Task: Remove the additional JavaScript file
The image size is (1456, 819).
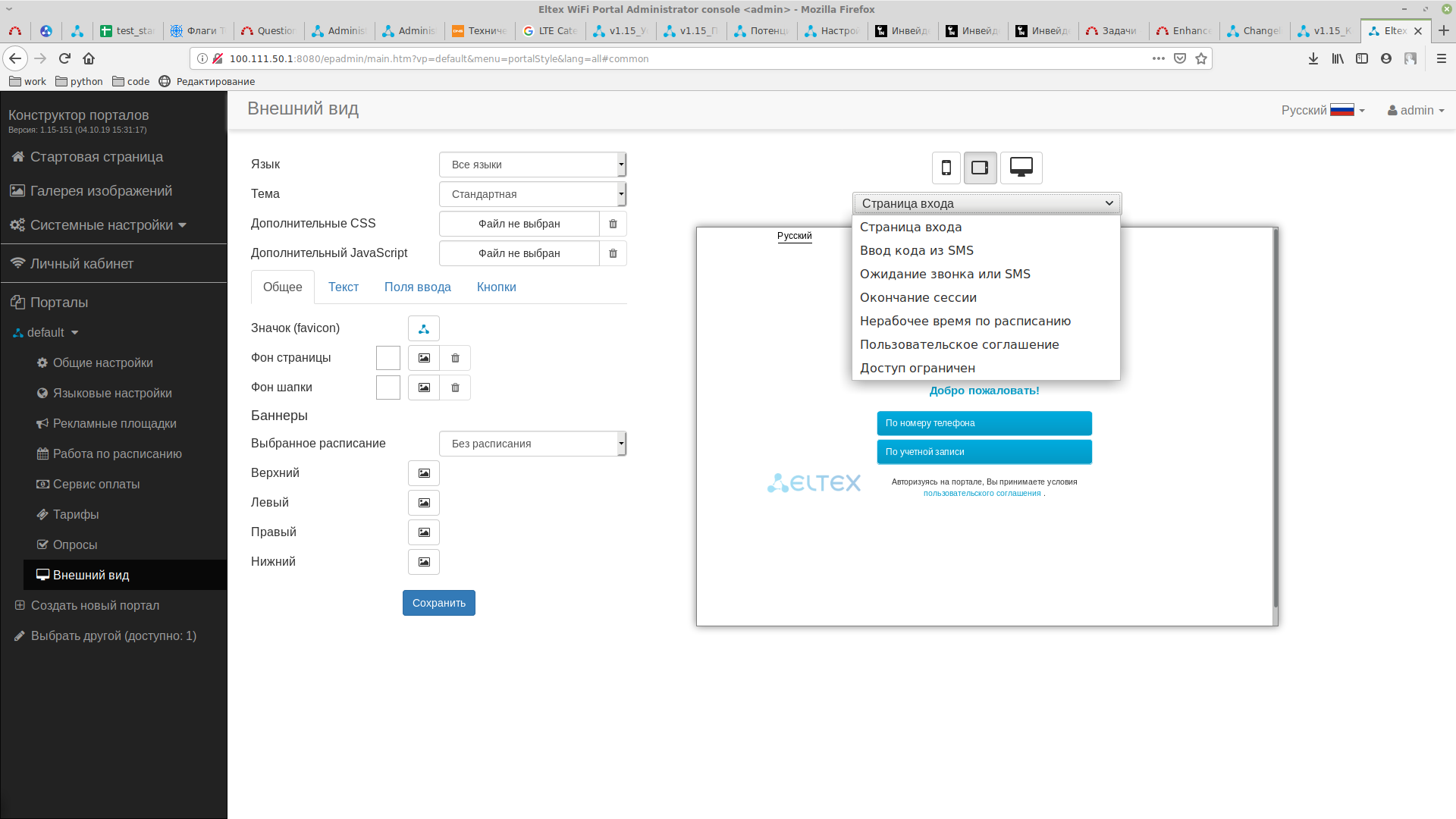Action: (x=613, y=253)
